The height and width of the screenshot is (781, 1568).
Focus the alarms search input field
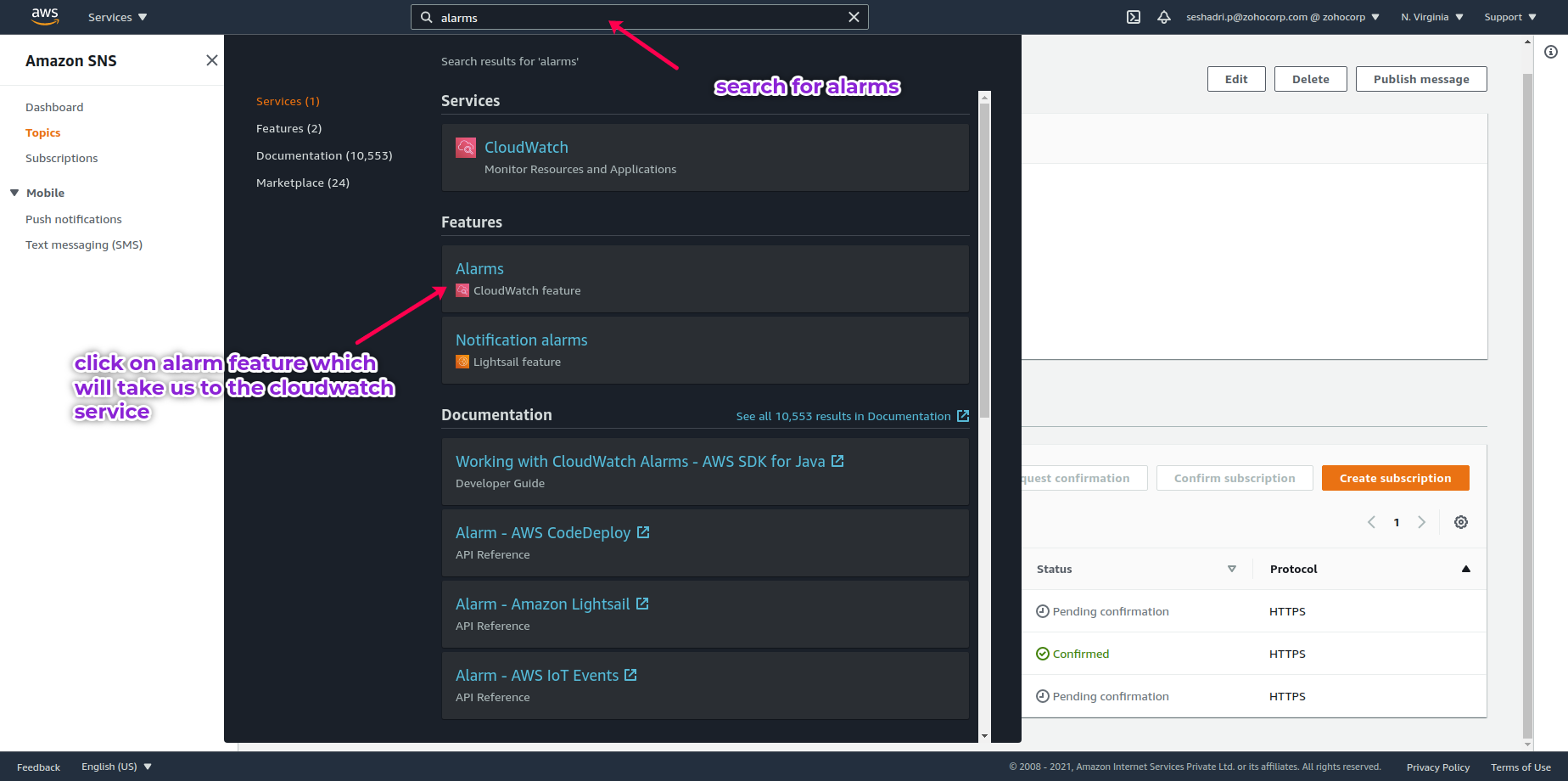click(640, 17)
